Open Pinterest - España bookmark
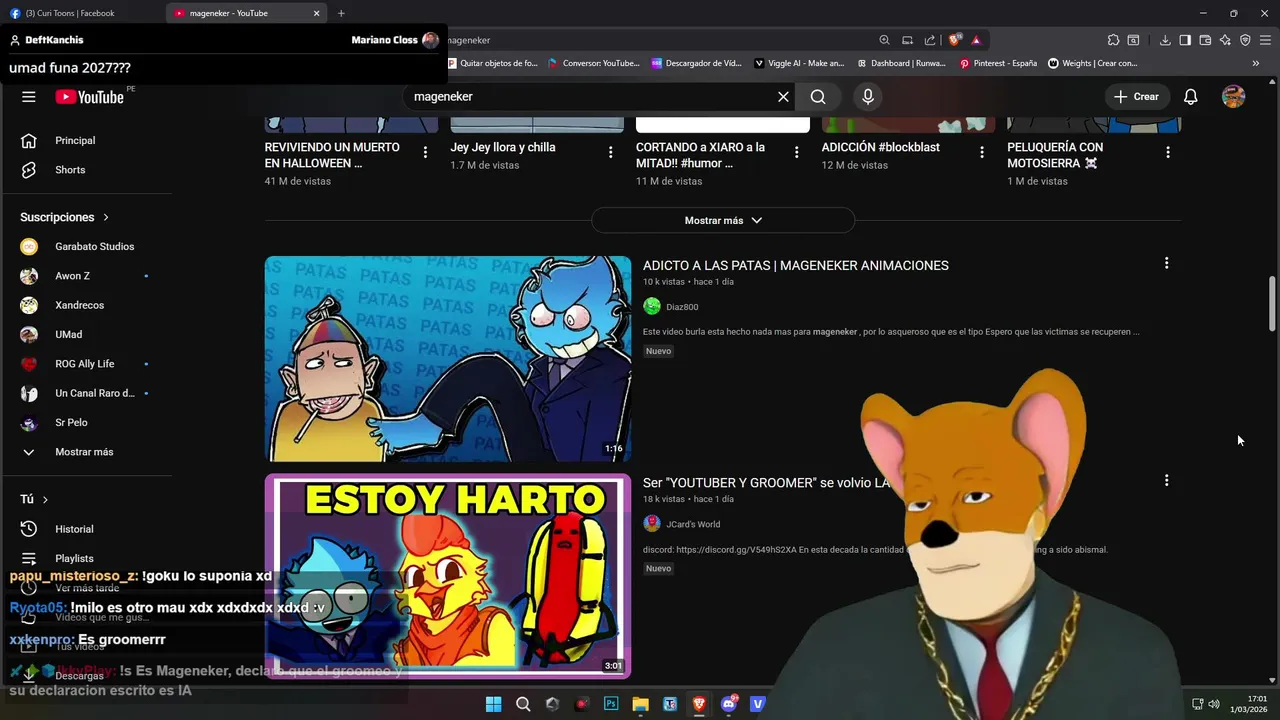 click(998, 63)
